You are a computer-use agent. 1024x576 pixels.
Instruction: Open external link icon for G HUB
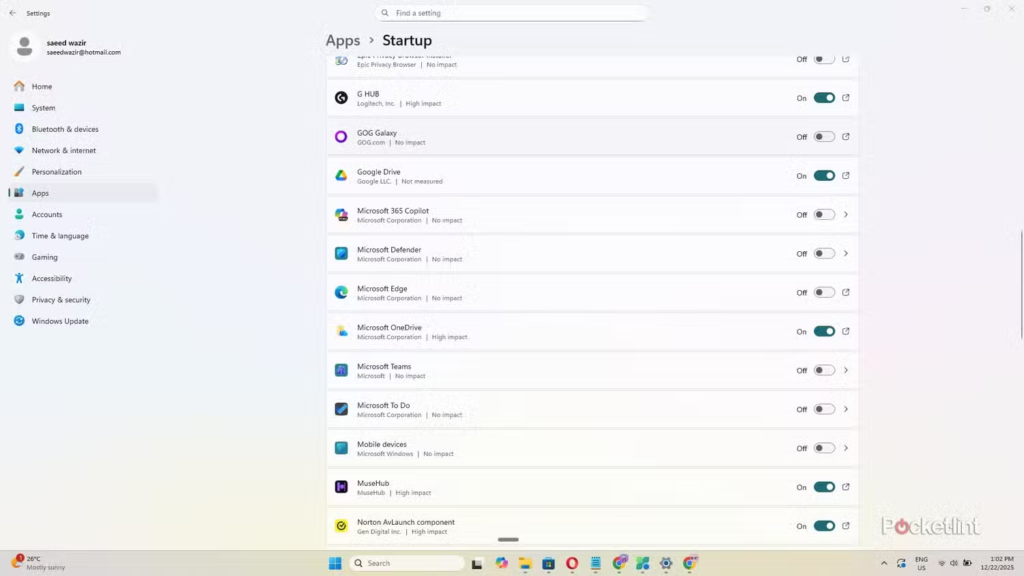(846, 98)
